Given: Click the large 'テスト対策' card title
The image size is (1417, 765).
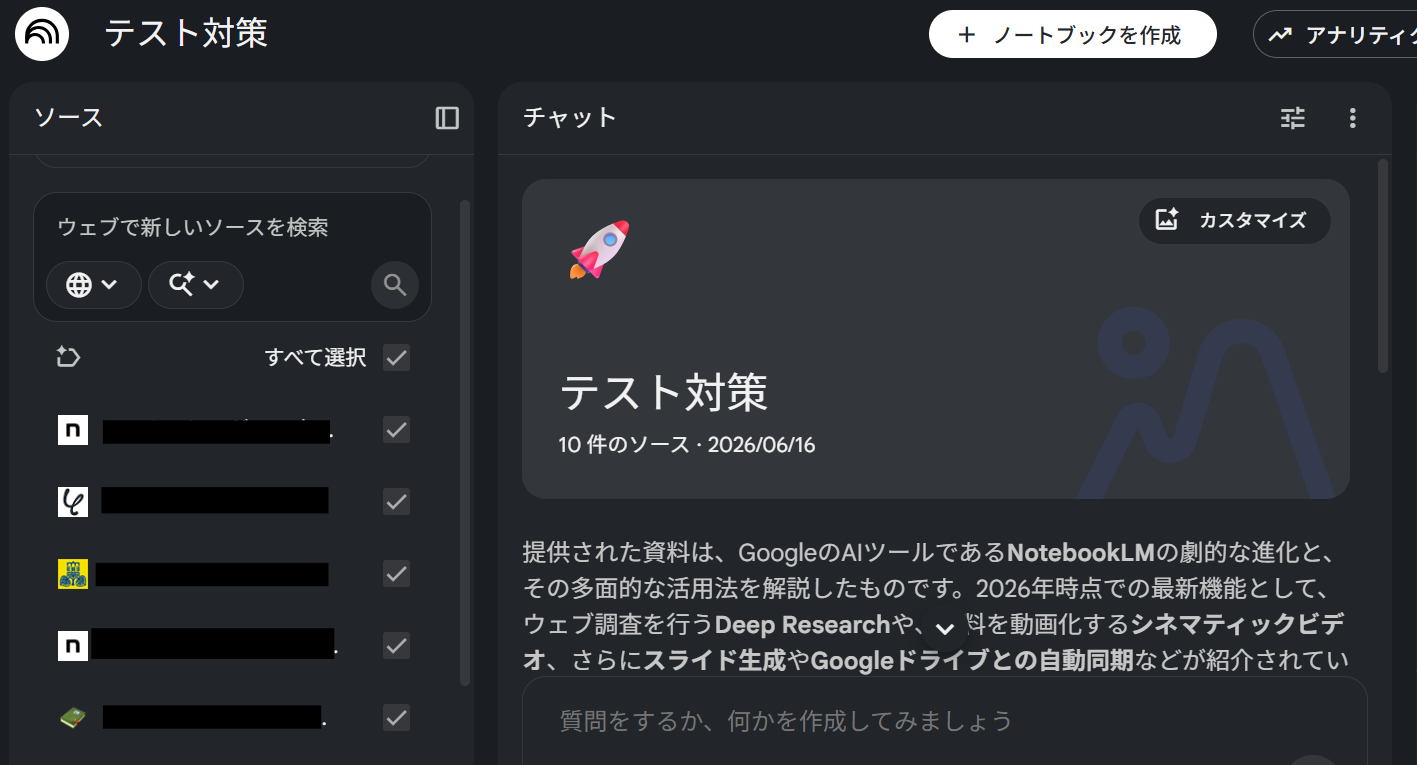Looking at the screenshot, I should click(664, 392).
